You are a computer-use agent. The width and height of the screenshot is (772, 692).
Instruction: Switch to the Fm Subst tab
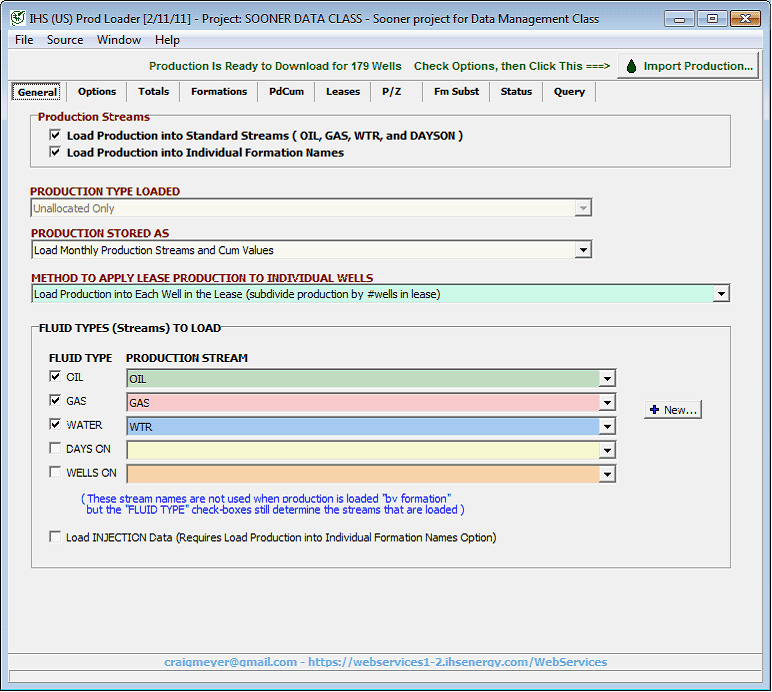pyautogui.click(x=456, y=92)
